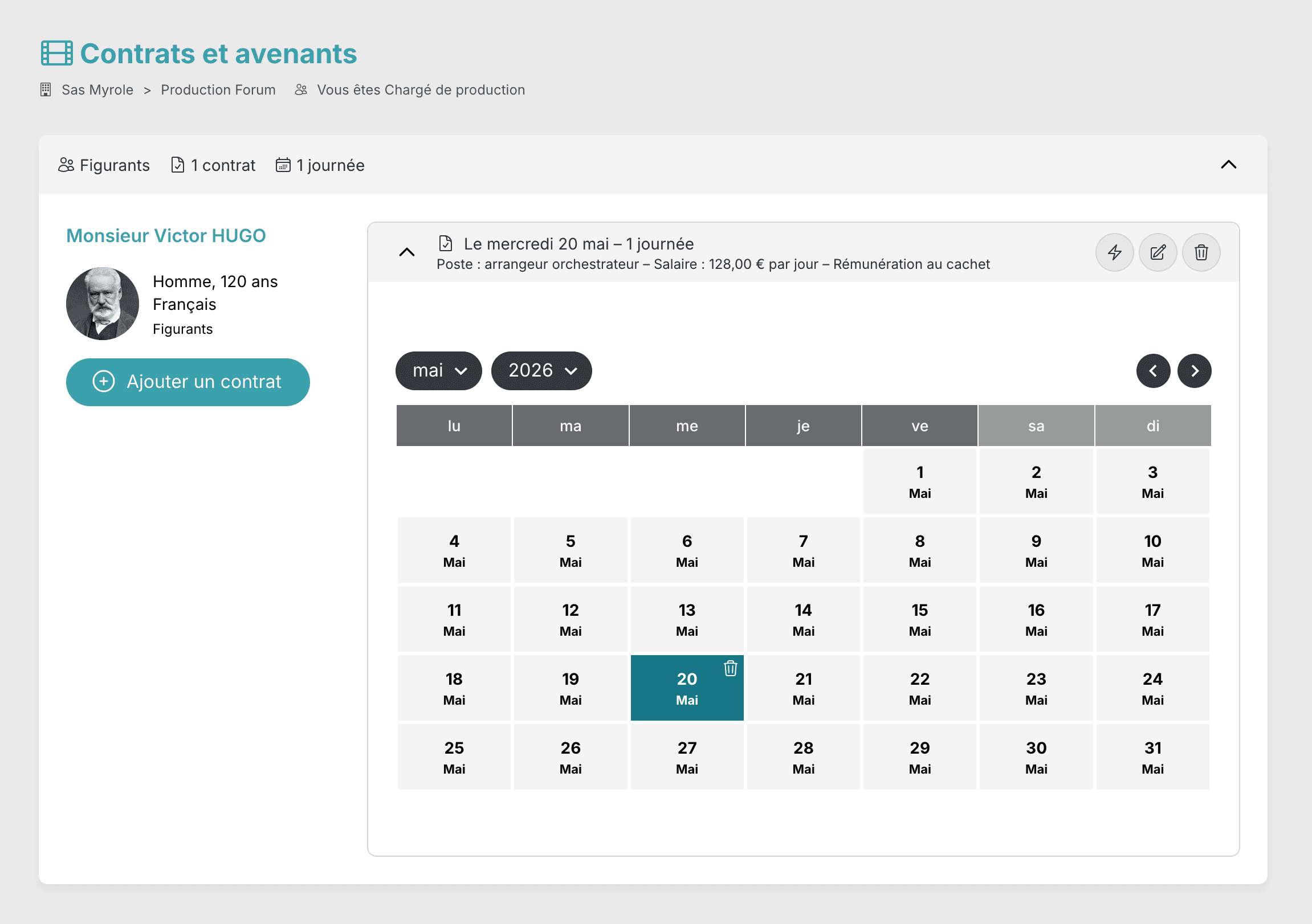Select day 25 Mai in calendar
The width and height of the screenshot is (1312, 924).
(454, 757)
